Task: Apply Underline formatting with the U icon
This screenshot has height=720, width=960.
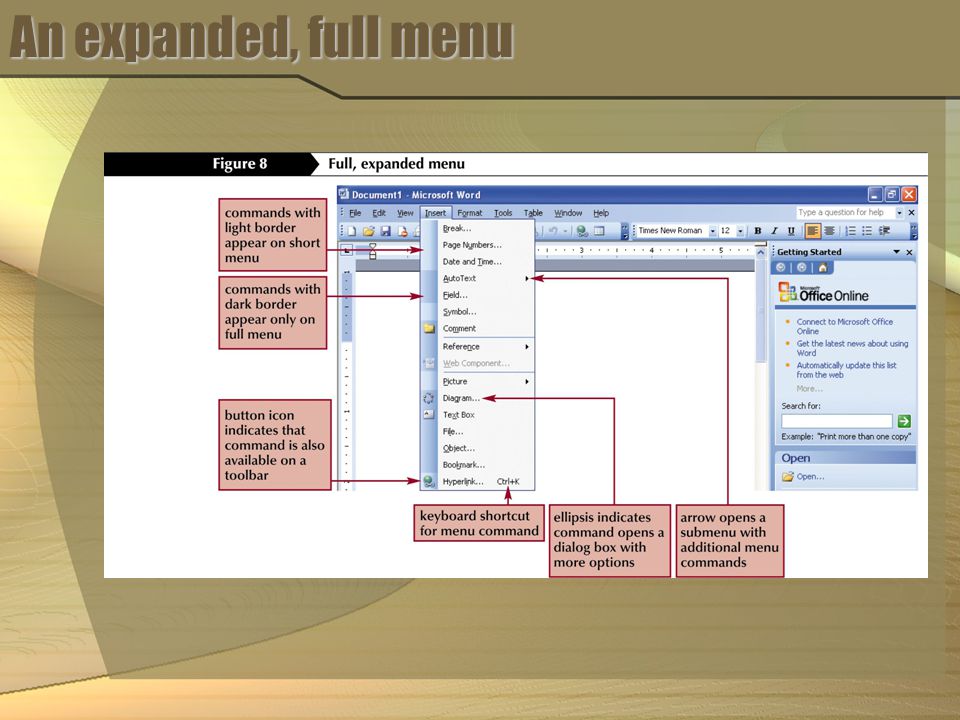Action: point(790,231)
